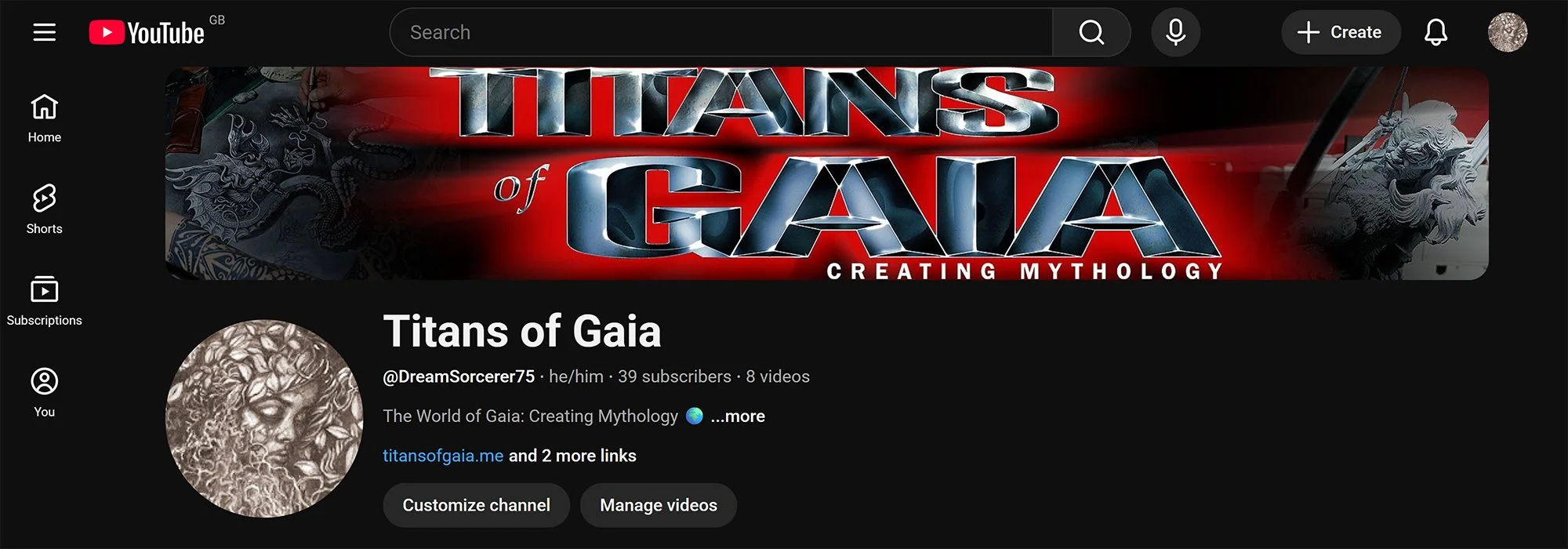Click the Customize channel button
The height and width of the screenshot is (549, 1568).
click(x=476, y=505)
